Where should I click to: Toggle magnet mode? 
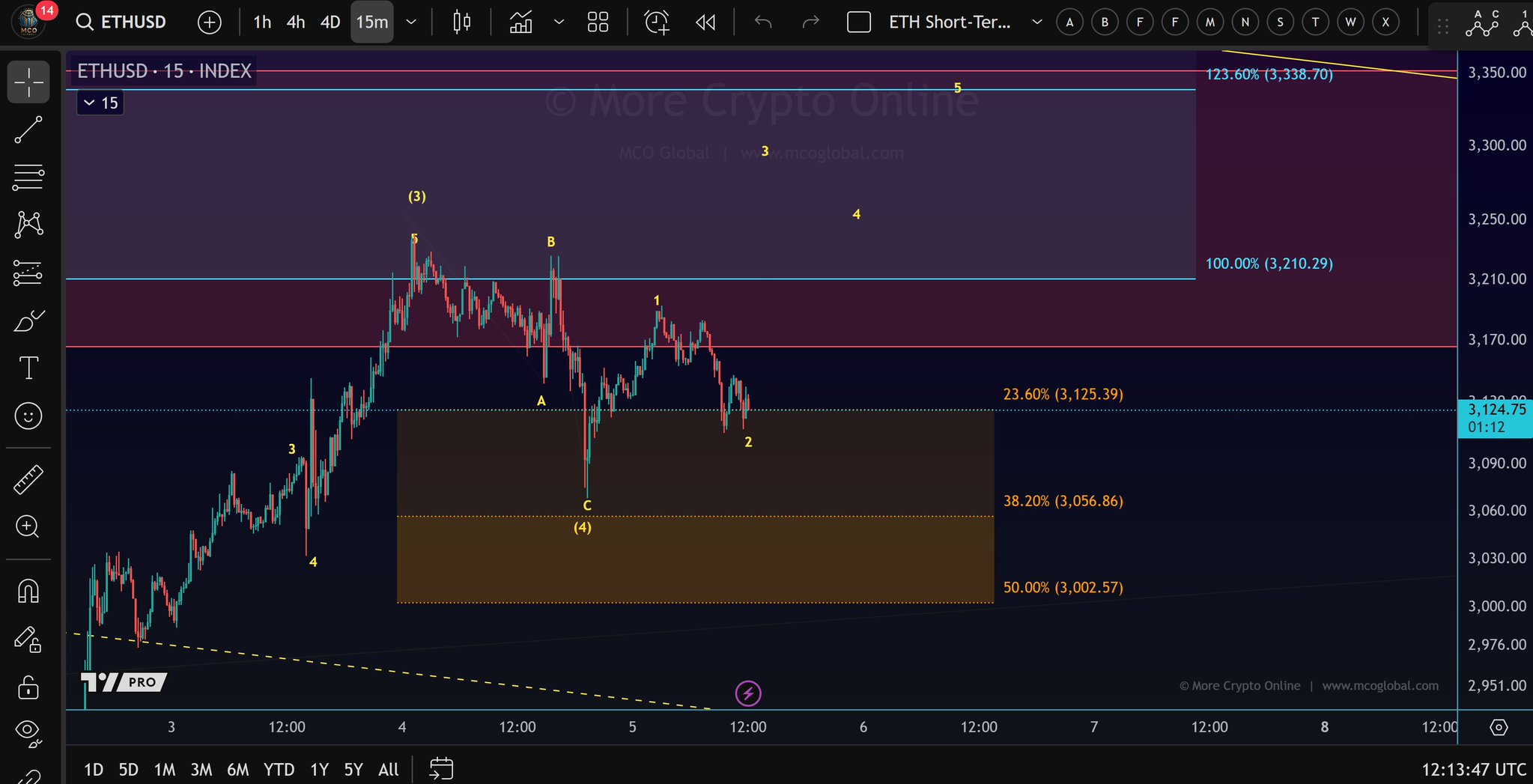[28, 592]
